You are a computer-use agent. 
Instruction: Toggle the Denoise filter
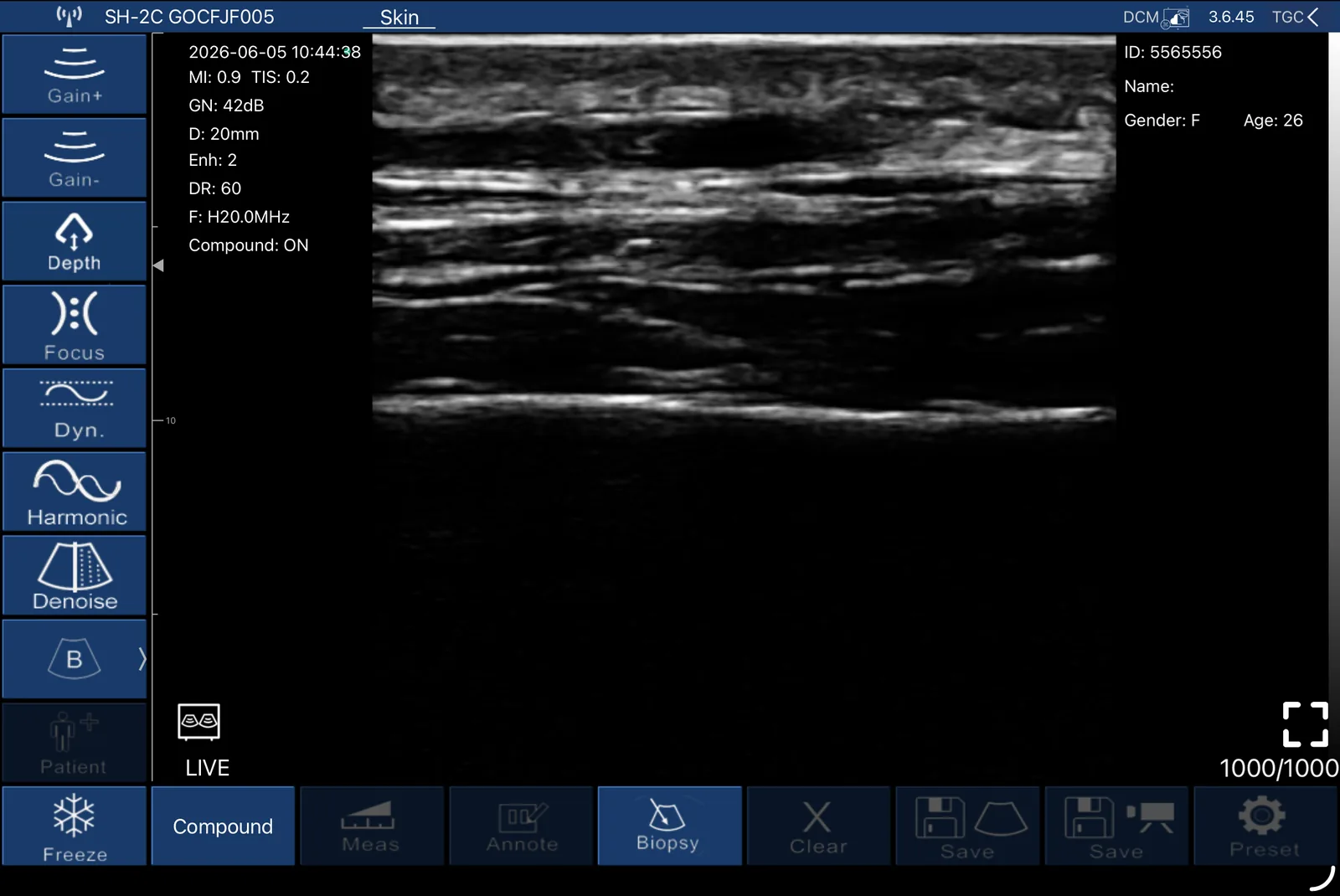(x=75, y=576)
